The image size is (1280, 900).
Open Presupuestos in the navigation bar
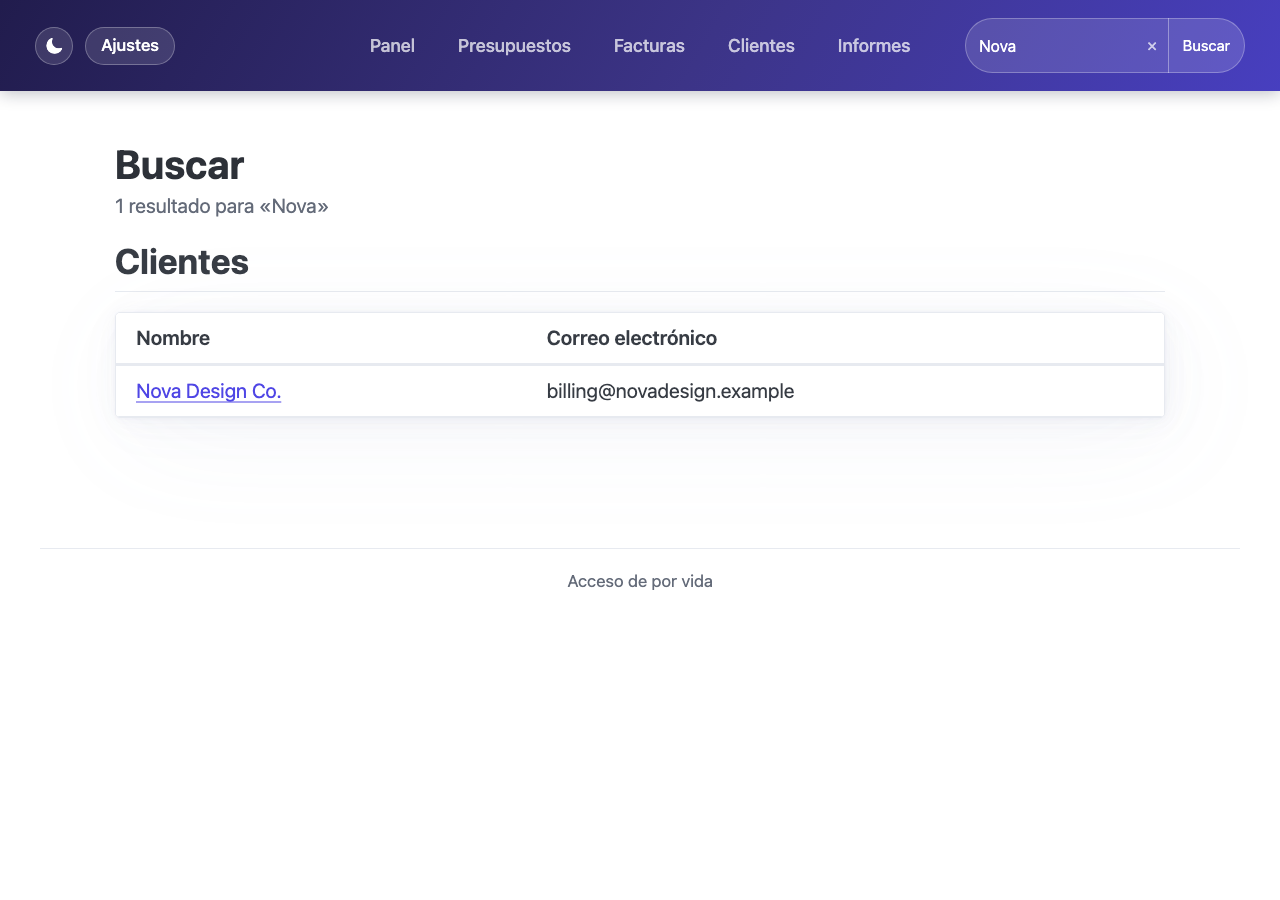click(514, 46)
